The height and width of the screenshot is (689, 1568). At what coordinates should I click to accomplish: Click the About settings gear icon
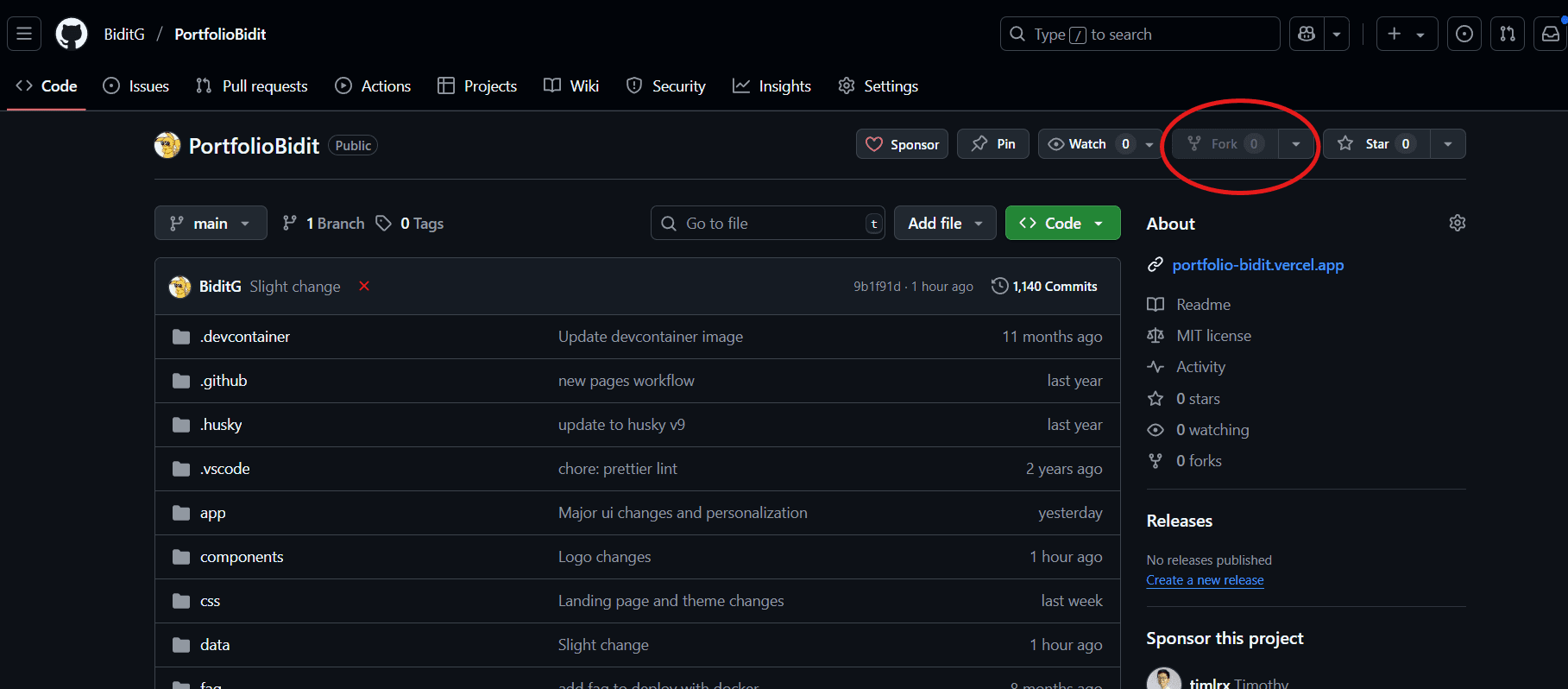[x=1458, y=223]
